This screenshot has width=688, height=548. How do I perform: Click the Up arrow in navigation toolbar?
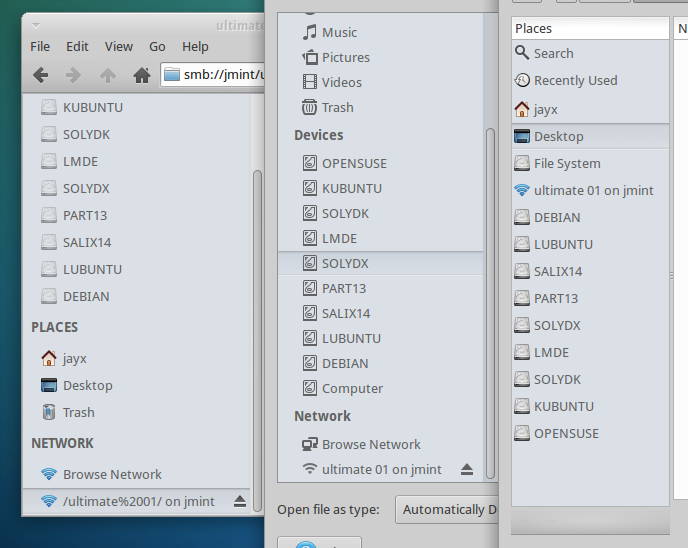point(107,74)
